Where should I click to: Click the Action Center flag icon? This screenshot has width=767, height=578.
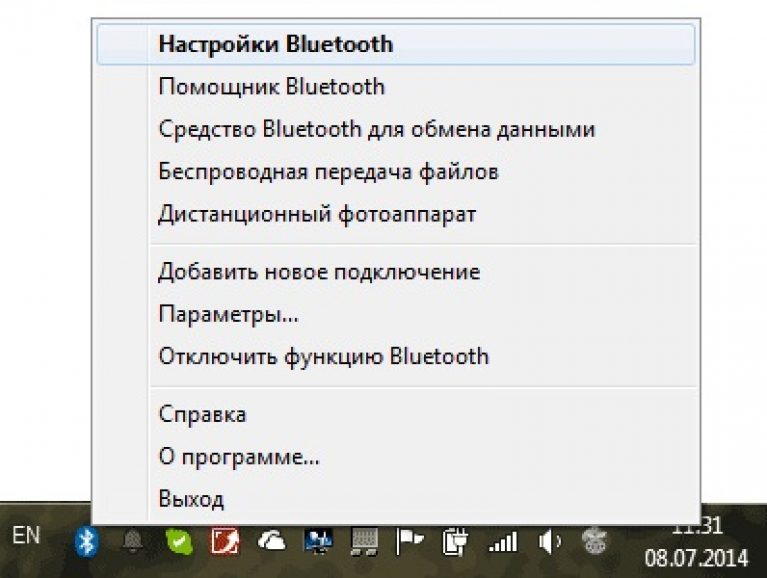(409, 541)
